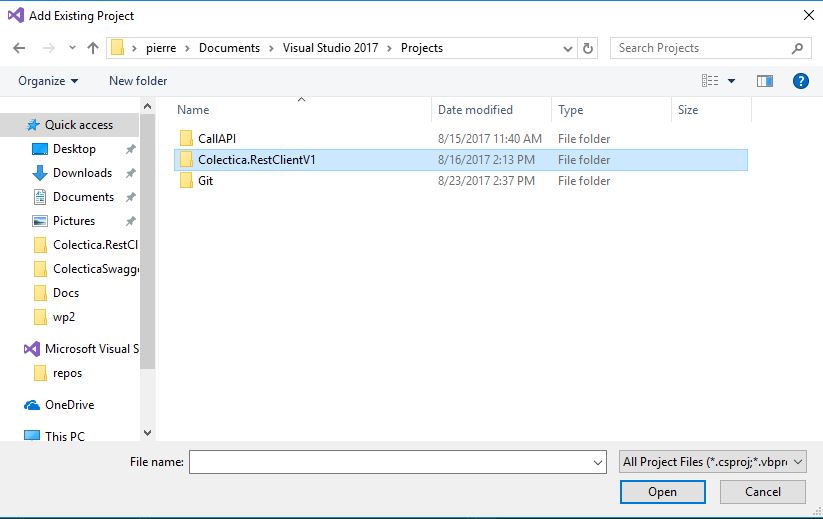Sort by the Name column
Screen dimensions: 823x519
coord(193,110)
